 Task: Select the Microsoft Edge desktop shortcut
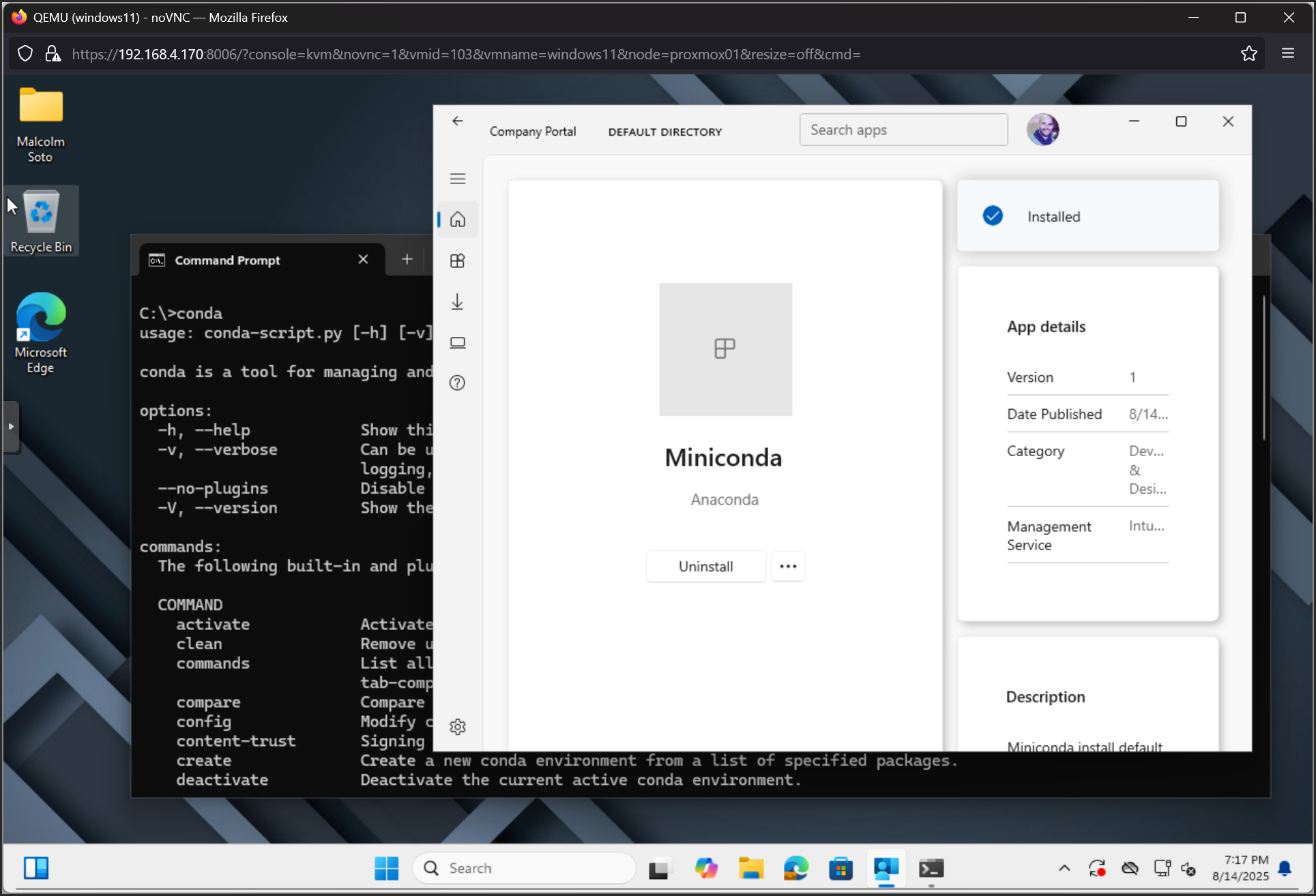41,333
